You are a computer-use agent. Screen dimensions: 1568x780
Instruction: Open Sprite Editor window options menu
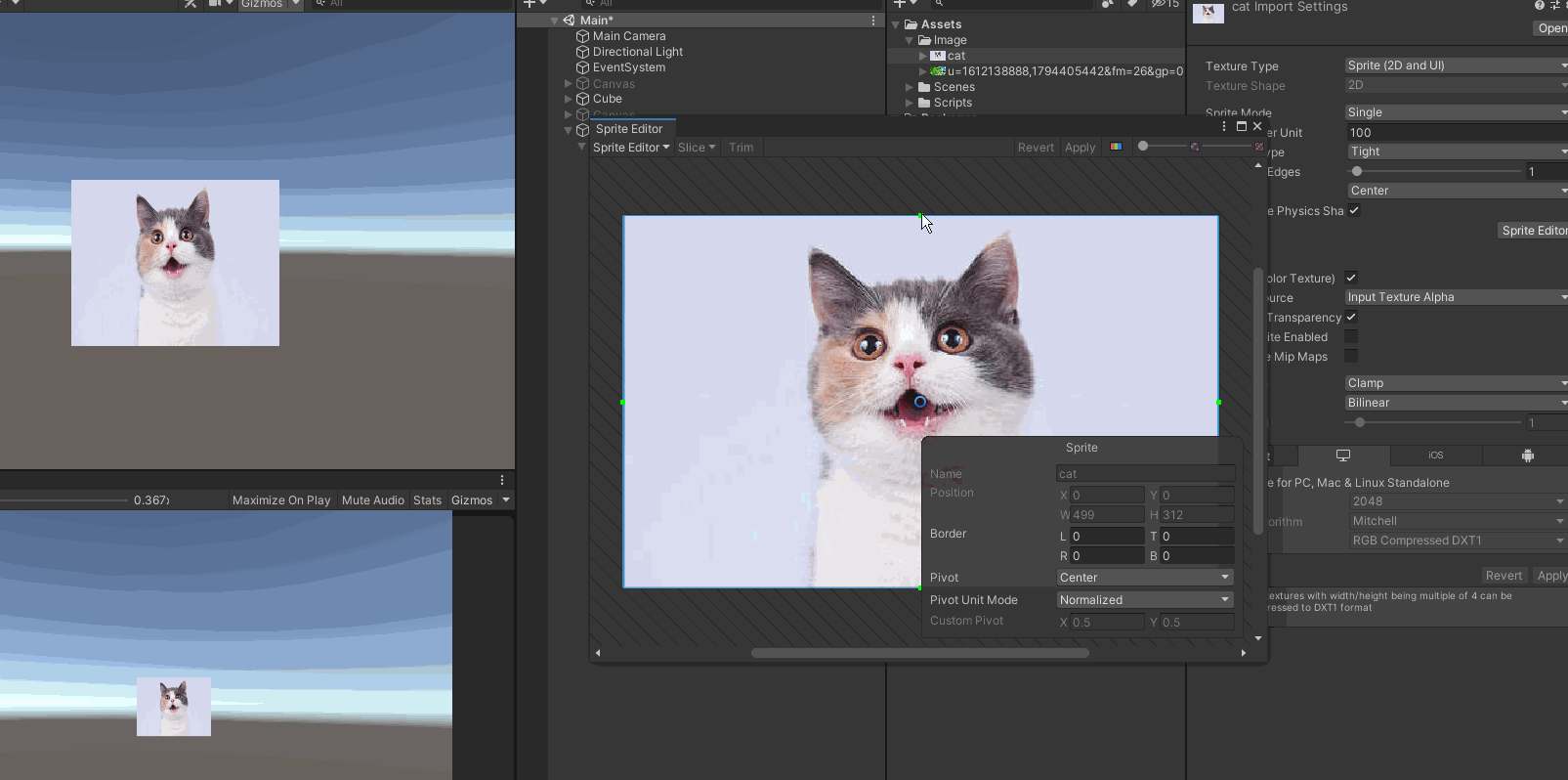[1224, 127]
